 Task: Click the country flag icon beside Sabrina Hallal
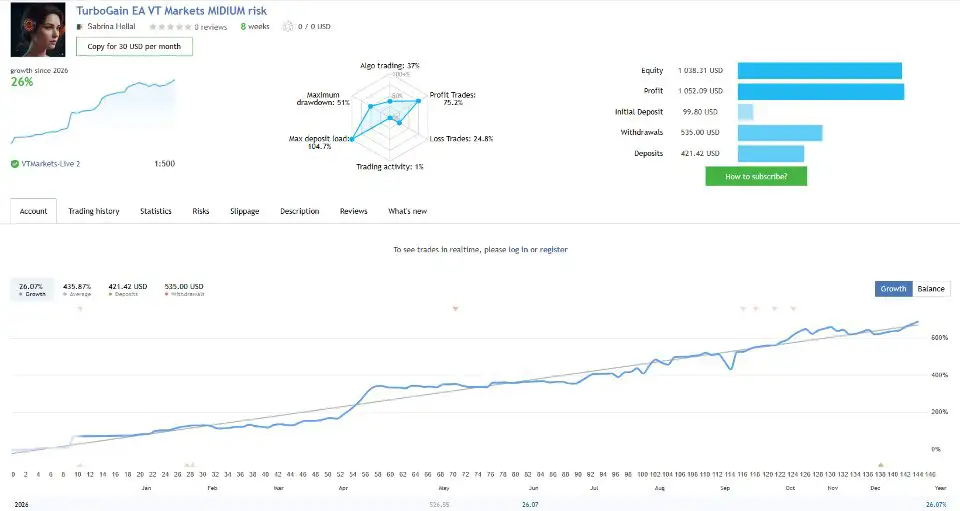click(80, 27)
